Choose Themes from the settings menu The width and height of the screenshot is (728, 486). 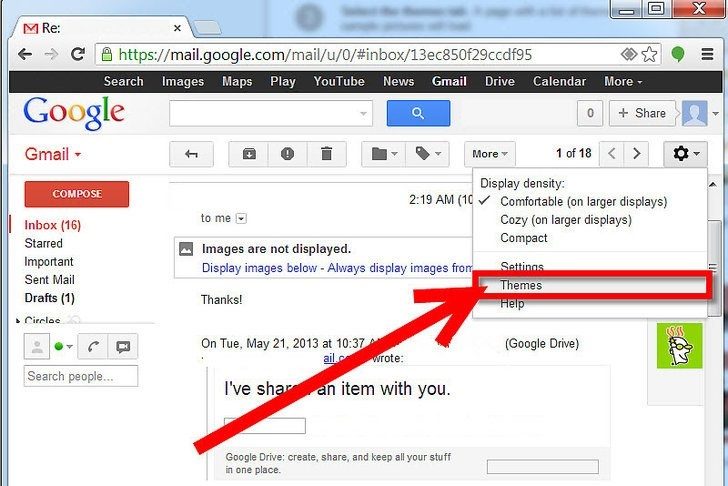click(x=521, y=286)
